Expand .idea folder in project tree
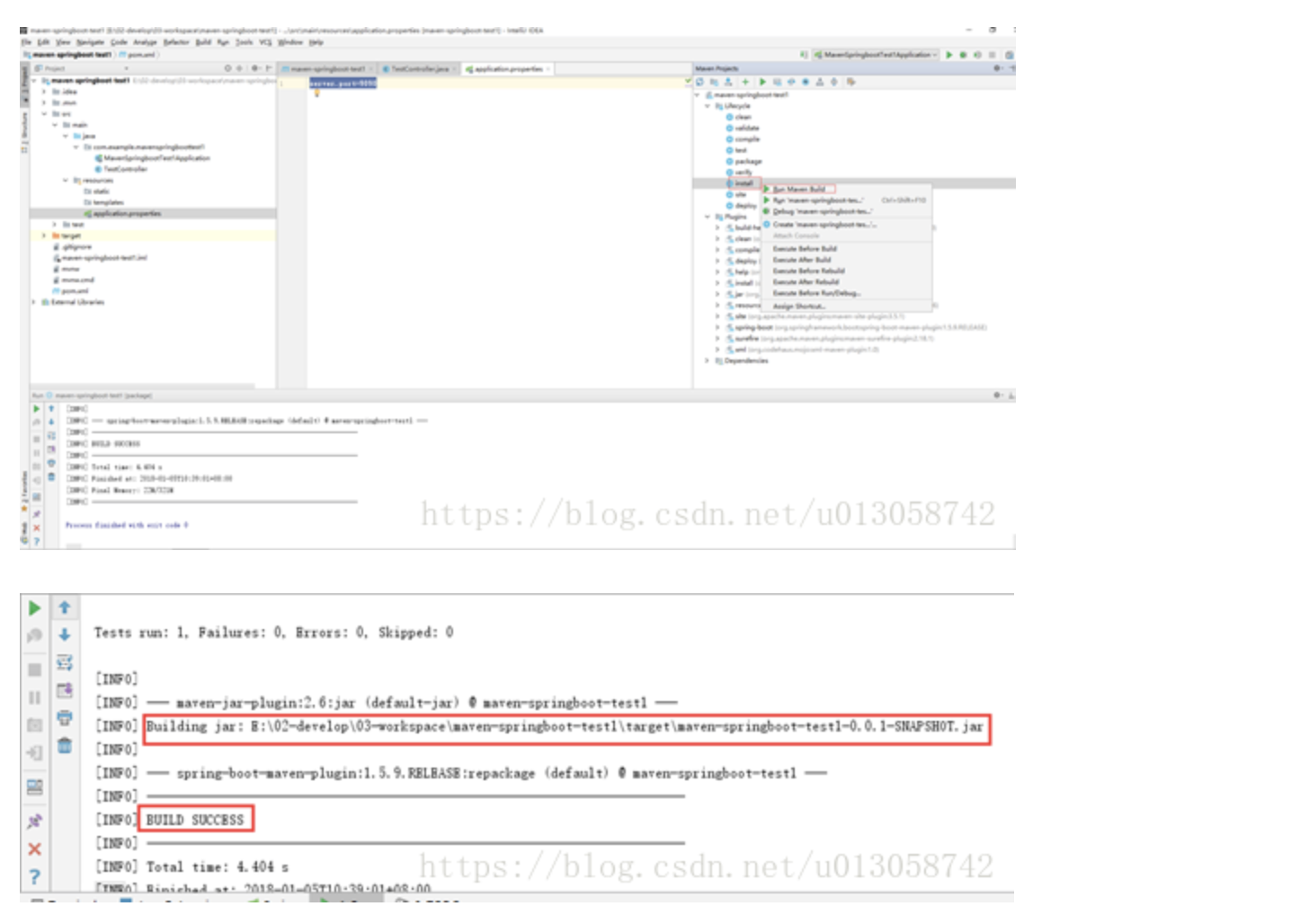Viewport: 1291px width, 924px height. tap(44, 92)
